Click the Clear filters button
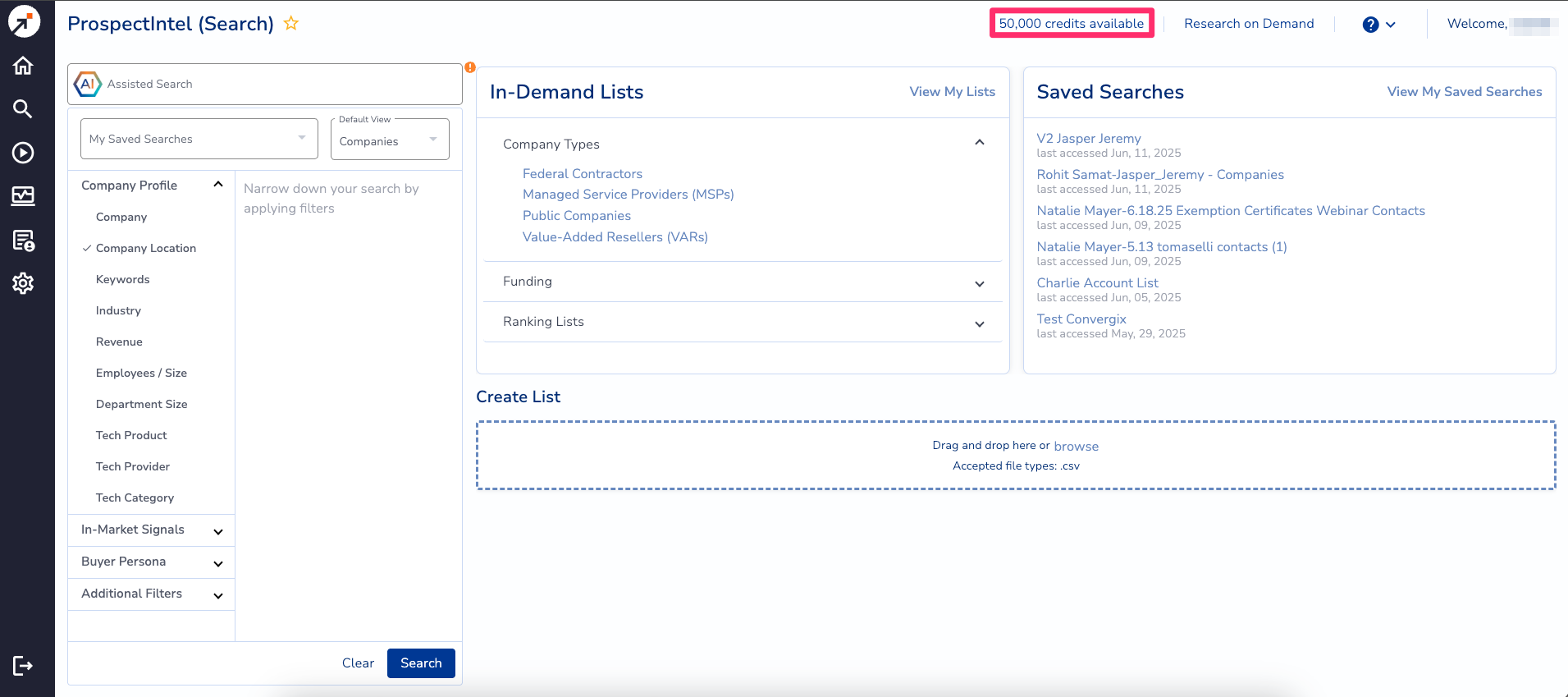1568x697 pixels. [x=358, y=663]
